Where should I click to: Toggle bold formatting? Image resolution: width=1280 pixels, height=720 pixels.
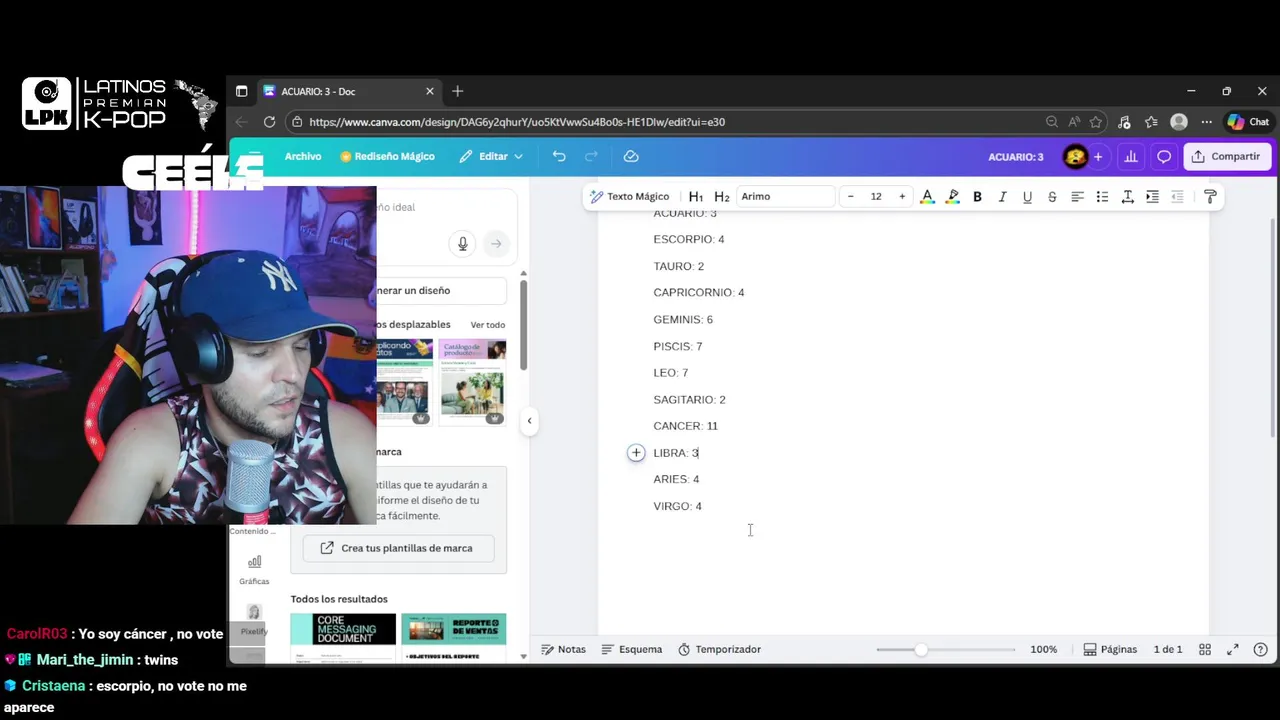977,196
